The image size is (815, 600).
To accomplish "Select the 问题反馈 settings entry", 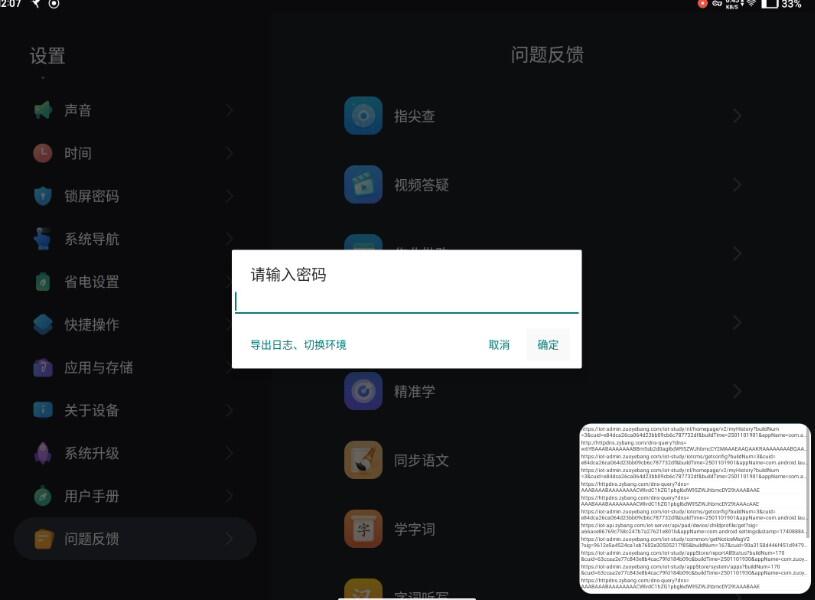I will click(x=135, y=539).
